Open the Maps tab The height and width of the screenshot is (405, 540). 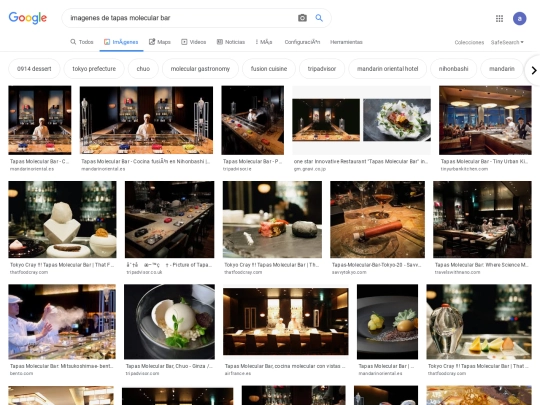160,42
